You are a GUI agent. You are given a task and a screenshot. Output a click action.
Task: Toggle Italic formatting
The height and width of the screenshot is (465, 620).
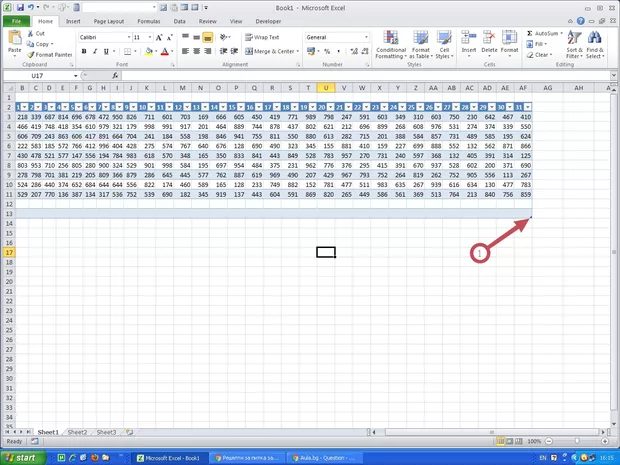tap(95, 51)
